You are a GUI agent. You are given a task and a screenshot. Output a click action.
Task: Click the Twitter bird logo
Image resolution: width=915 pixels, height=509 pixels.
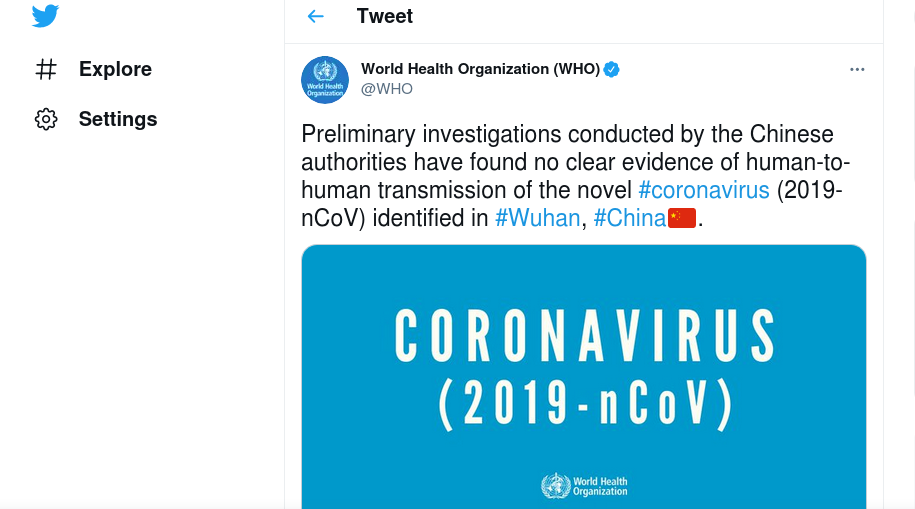[46, 16]
